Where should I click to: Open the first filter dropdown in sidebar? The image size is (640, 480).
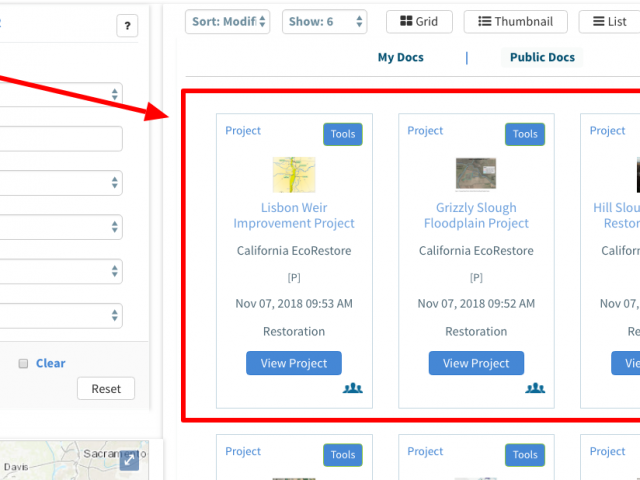(x=60, y=94)
